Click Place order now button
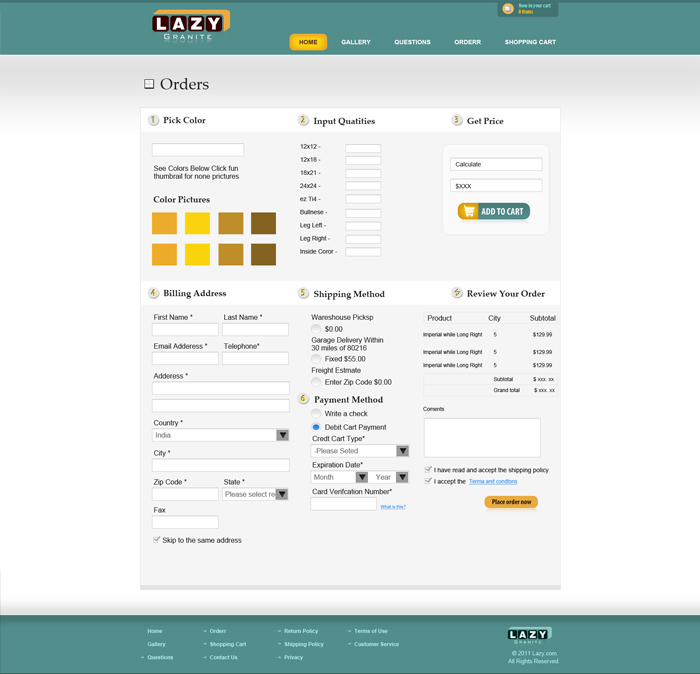This screenshot has height=674, width=700. 511,502
